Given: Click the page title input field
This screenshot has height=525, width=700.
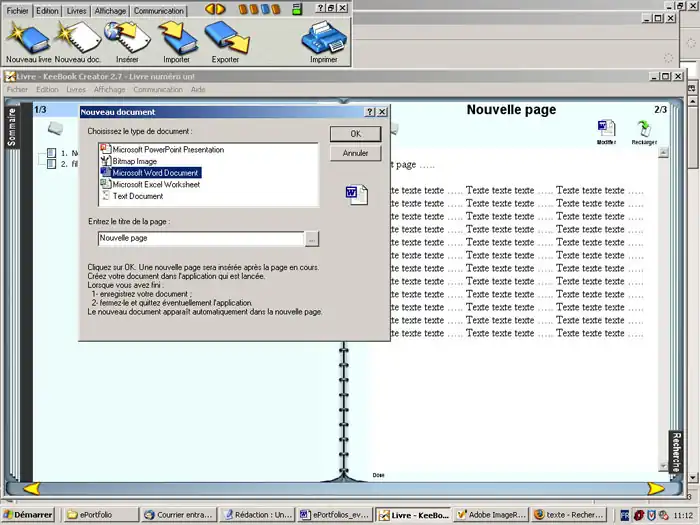Looking at the screenshot, I should point(200,239).
